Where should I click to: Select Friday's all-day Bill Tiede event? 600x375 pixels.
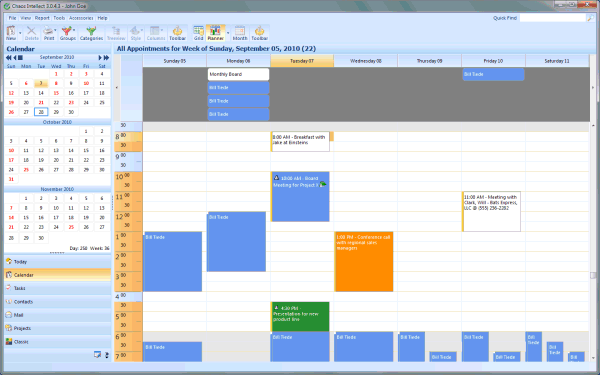[493, 74]
